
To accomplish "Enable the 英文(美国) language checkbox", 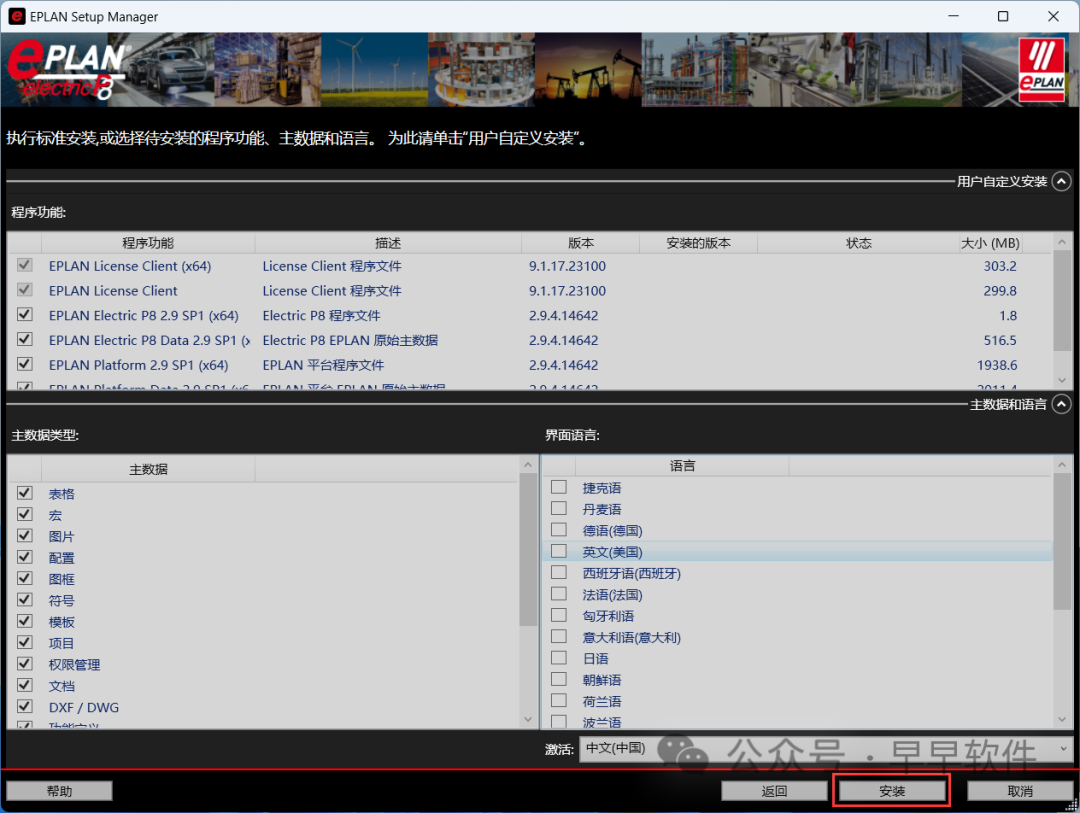I will click(559, 551).
